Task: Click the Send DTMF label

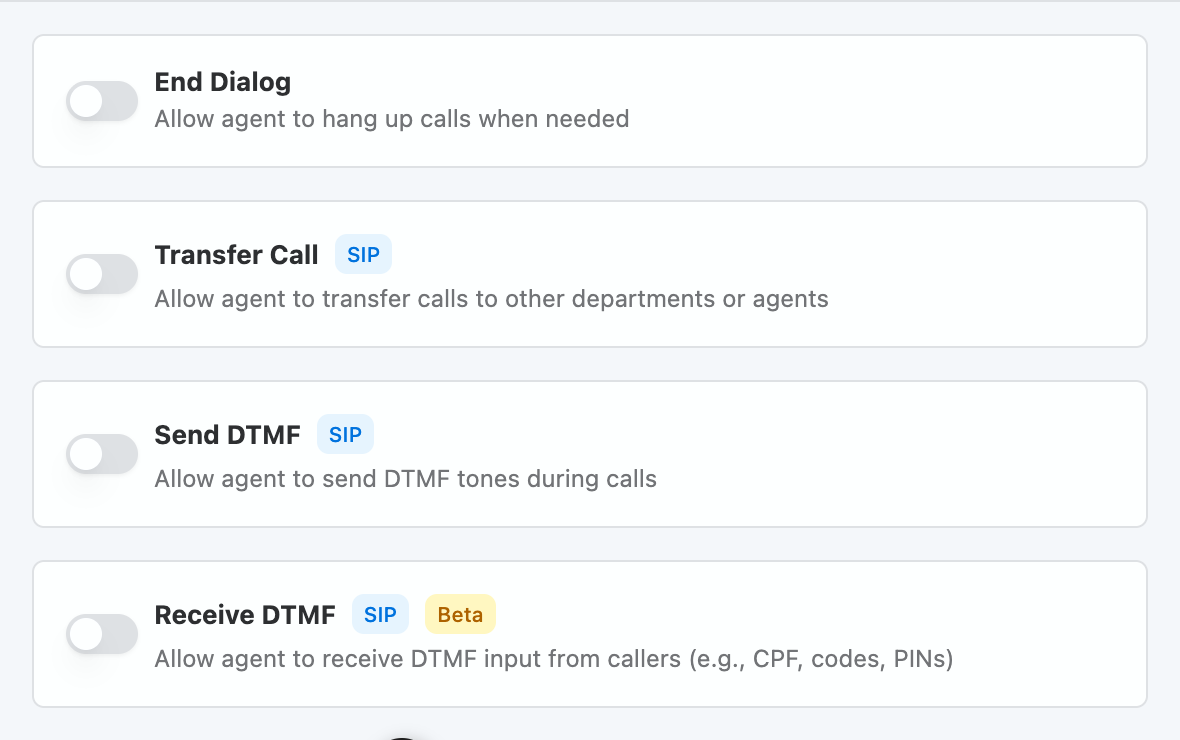Action: (227, 435)
